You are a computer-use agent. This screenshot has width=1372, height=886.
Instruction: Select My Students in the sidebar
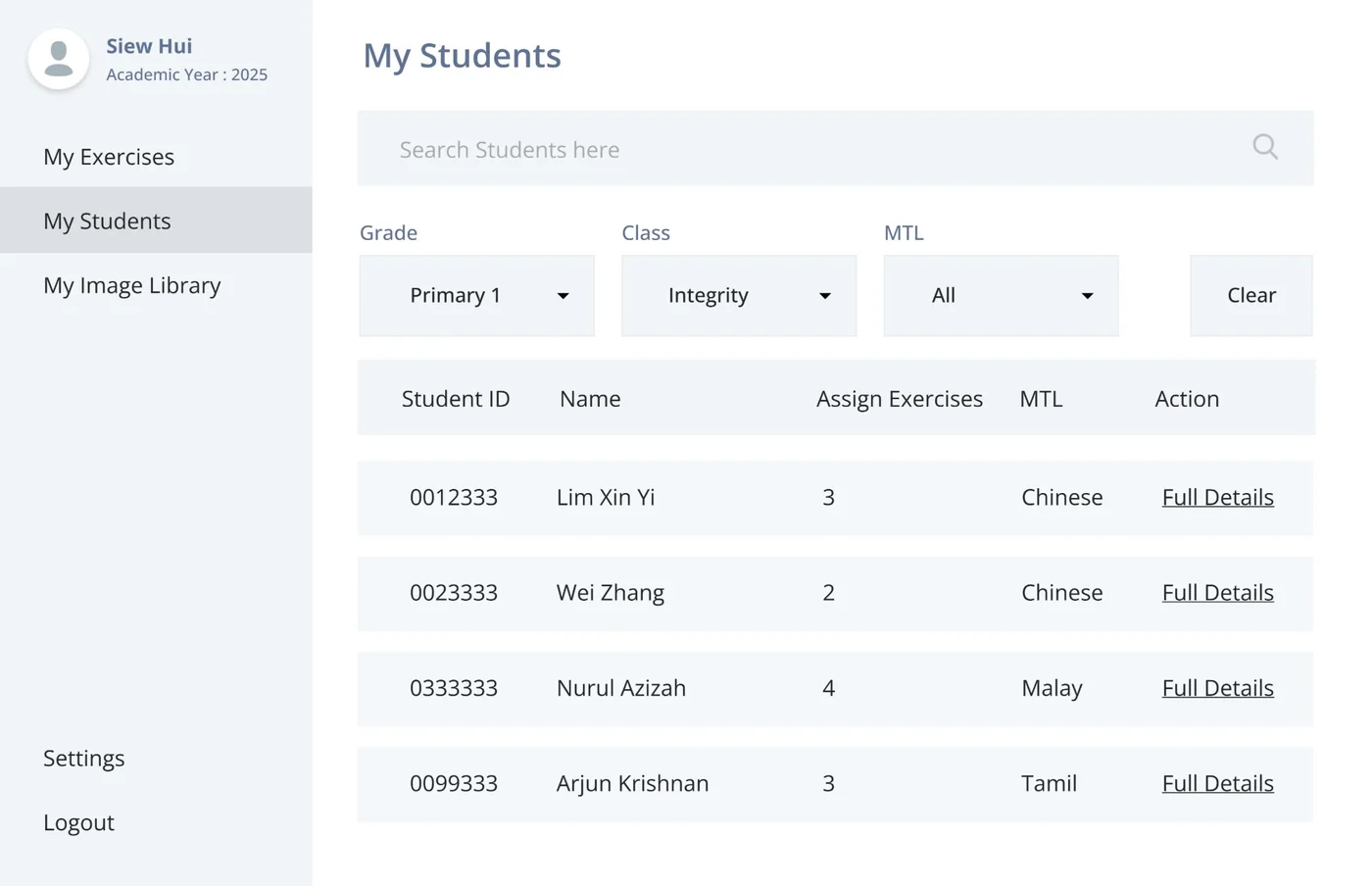pyautogui.click(x=156, y=221)
